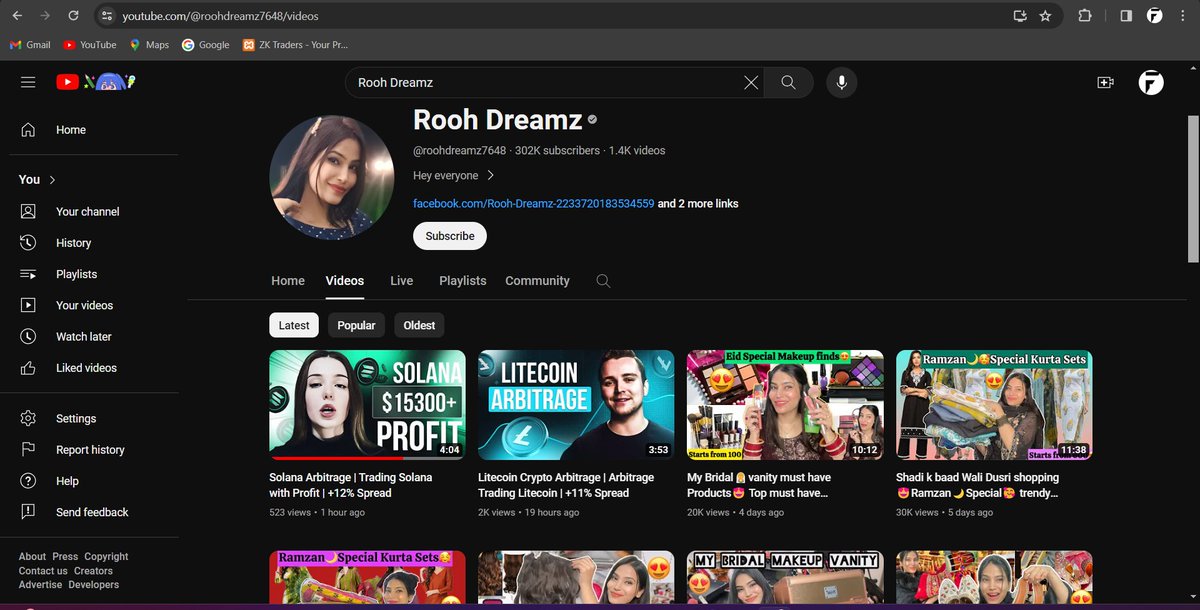Open the Advertise footer link
The width and height of the screenshot is (1200, 610).
click(x=40, y=585)
